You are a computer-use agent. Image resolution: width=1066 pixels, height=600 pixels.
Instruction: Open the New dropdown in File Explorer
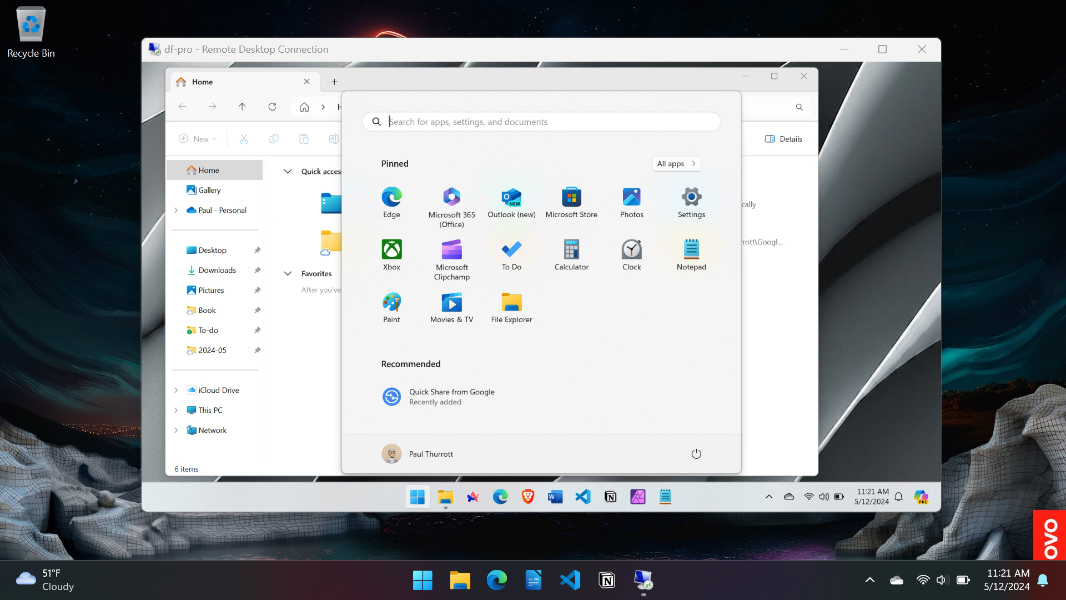pyautogui.click(x=198, y=139)
